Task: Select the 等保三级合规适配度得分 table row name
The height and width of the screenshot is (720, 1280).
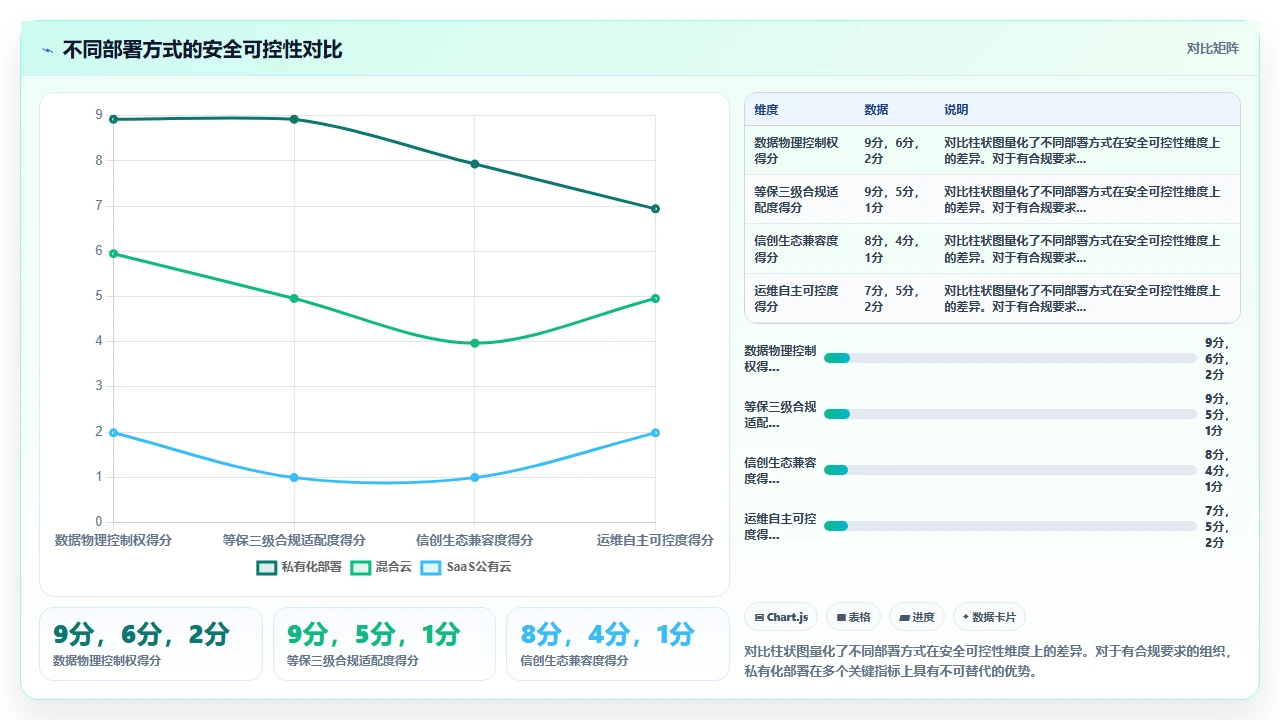Action: 797,200
